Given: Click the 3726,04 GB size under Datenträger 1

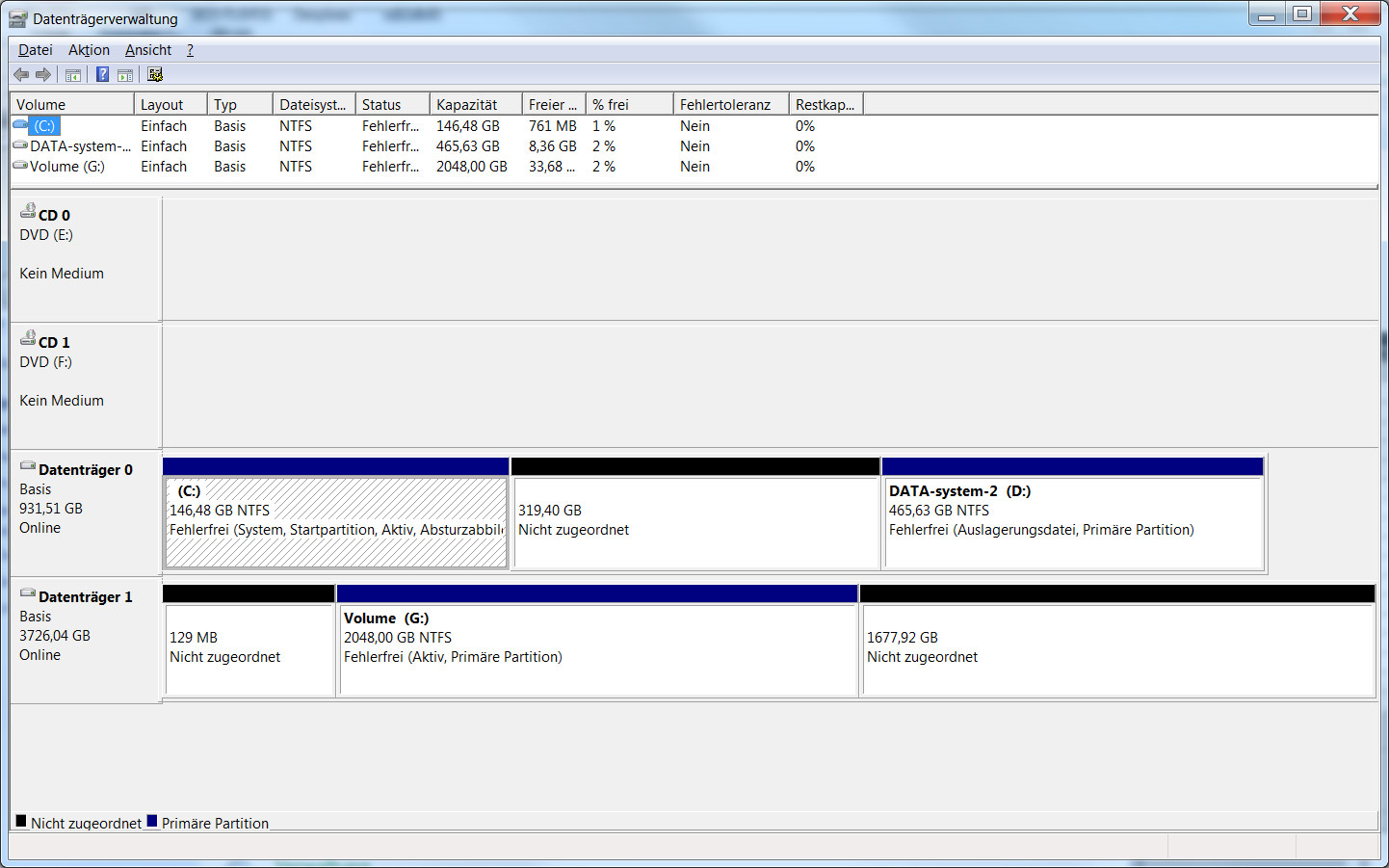Looking at the screenshot, I should pyautogui.click(x=55, y=636).
